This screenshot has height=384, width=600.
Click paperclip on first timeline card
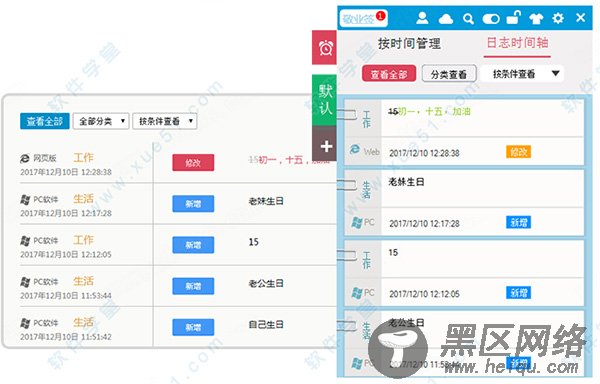347,114
